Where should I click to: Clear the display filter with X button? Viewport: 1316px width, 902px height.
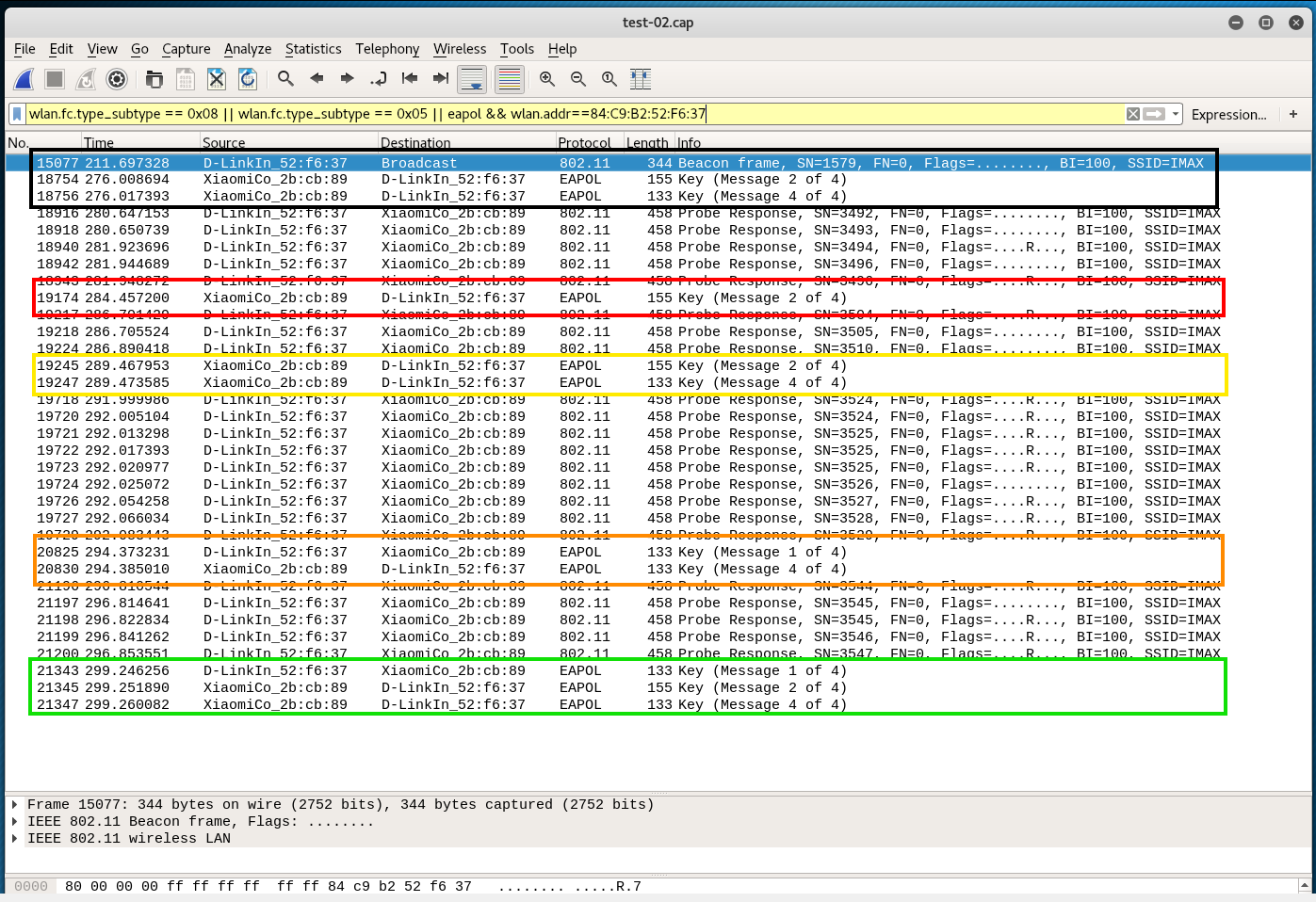(1133, 114)
